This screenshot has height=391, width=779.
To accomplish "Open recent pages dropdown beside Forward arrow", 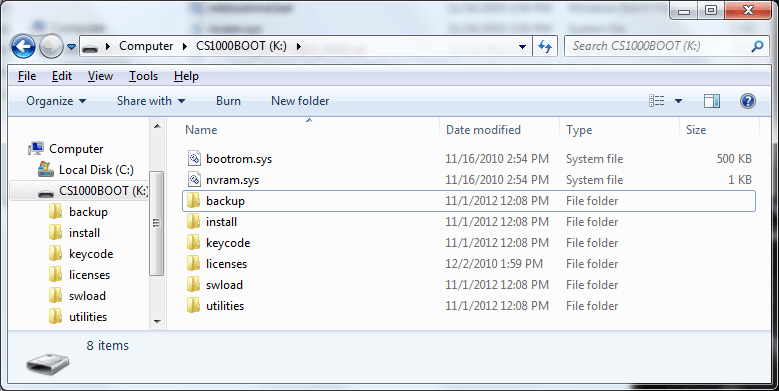I will [72, 47].
